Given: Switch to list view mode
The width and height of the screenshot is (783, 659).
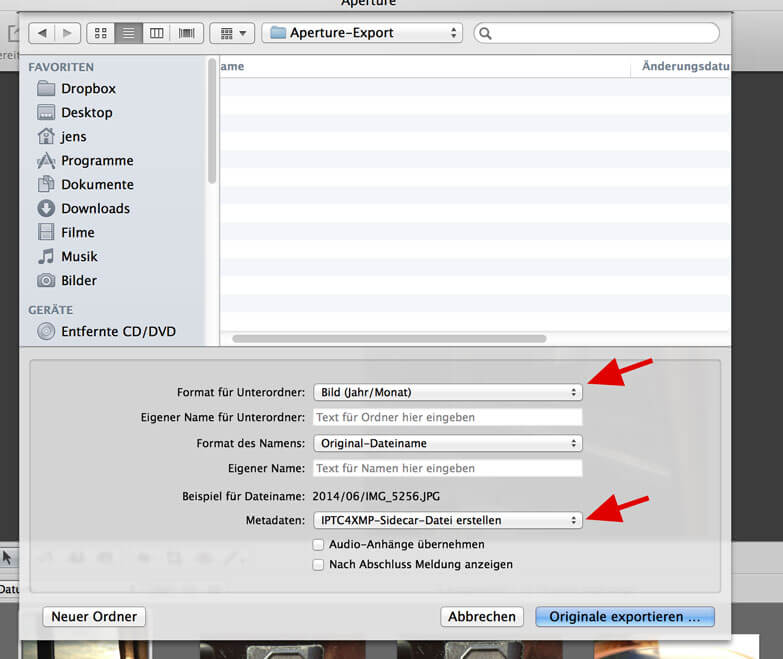Looking at the screenshot, I should [129, 33].
